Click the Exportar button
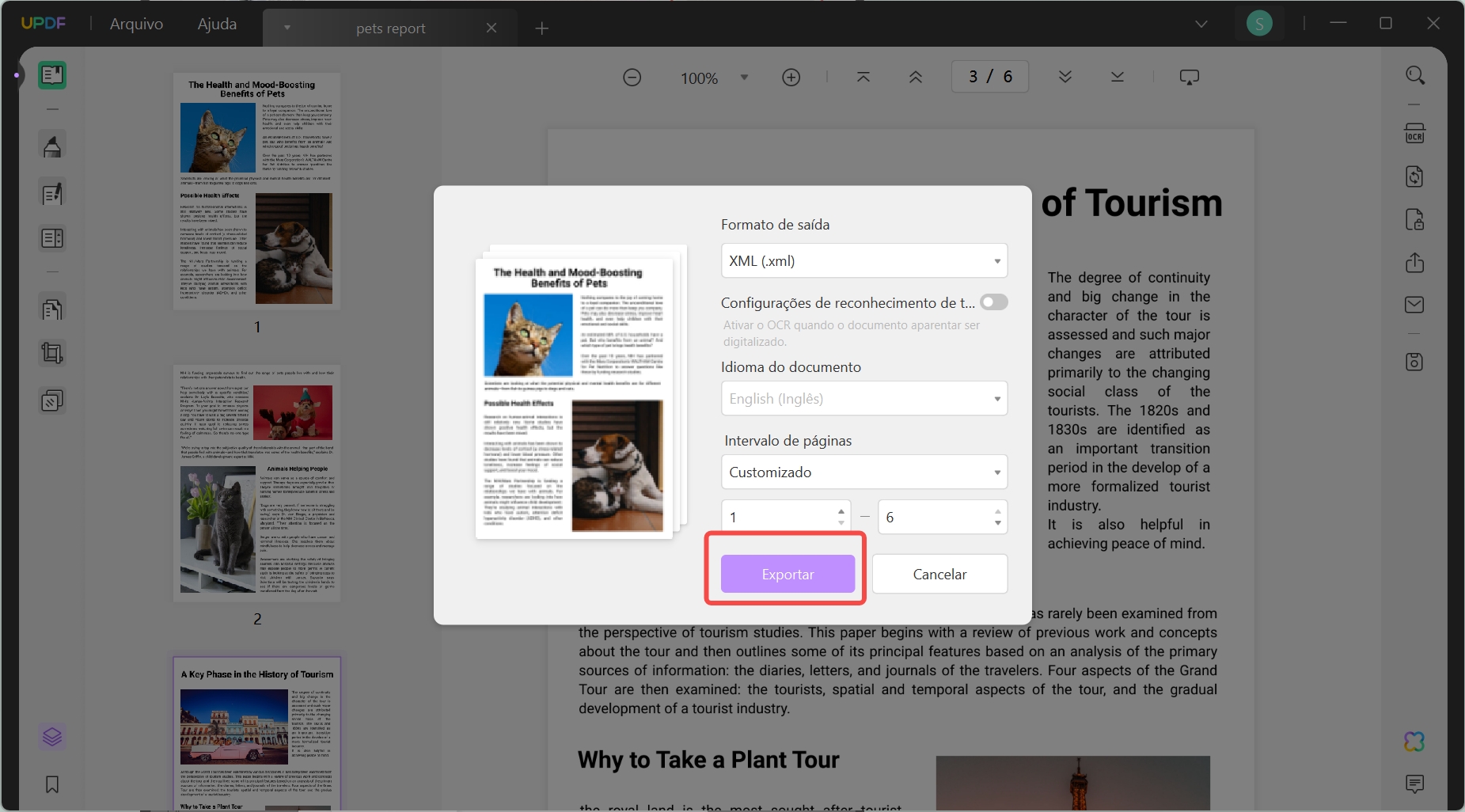1465x812 pixels. tap(788, 574)
